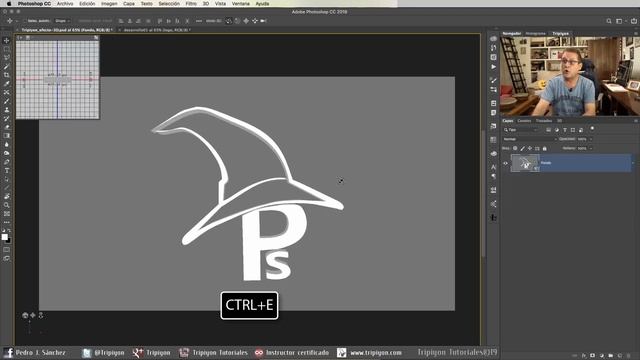Toggle the type layer filter
Screen dimensions: 640x360
(564, 130)
